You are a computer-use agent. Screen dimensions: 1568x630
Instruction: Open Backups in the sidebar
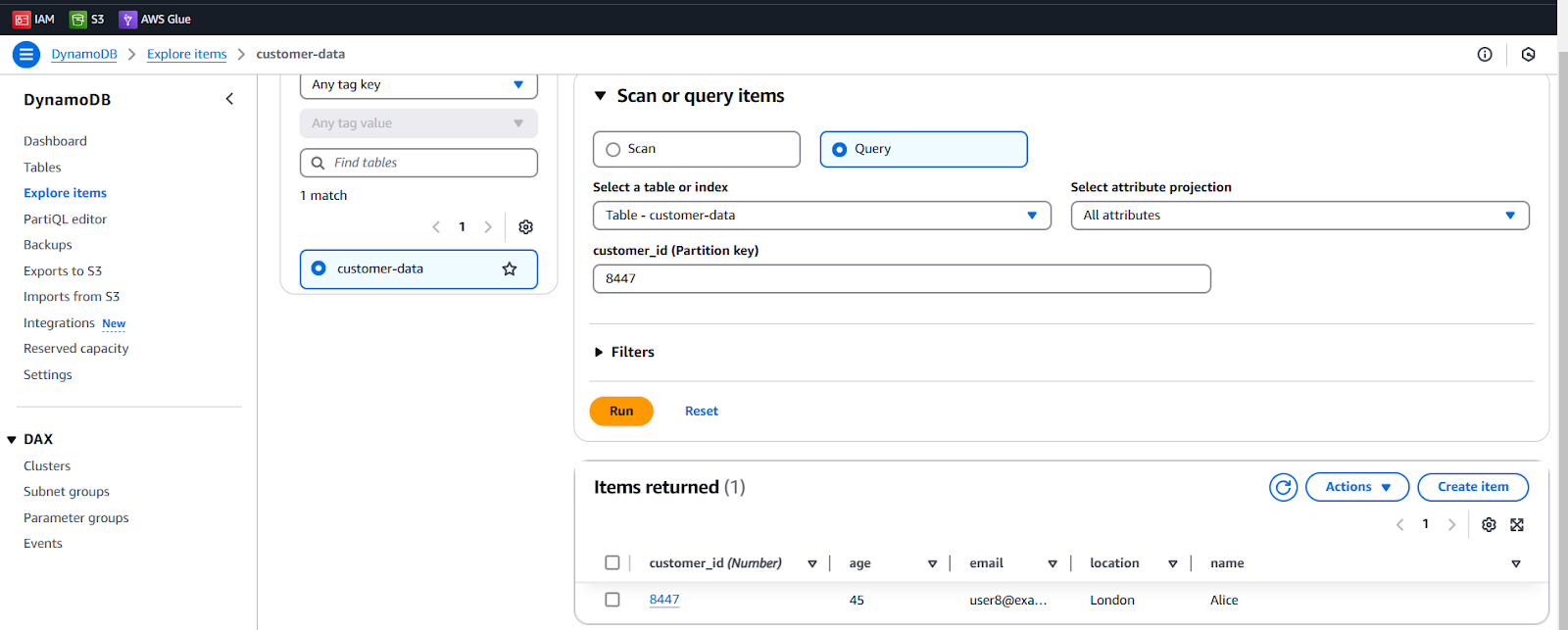click(48, 245)
